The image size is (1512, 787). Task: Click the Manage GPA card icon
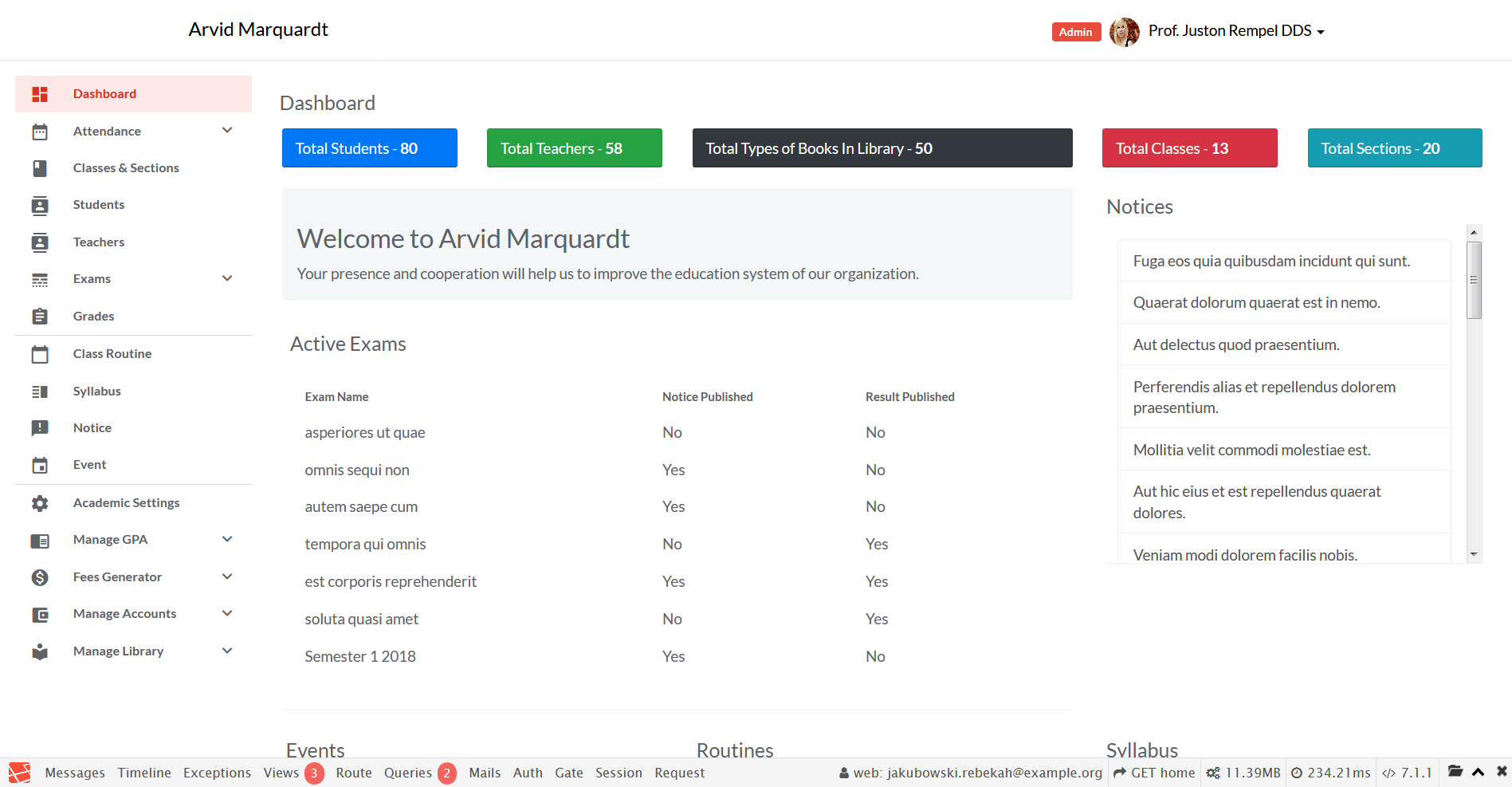(40, 541)
